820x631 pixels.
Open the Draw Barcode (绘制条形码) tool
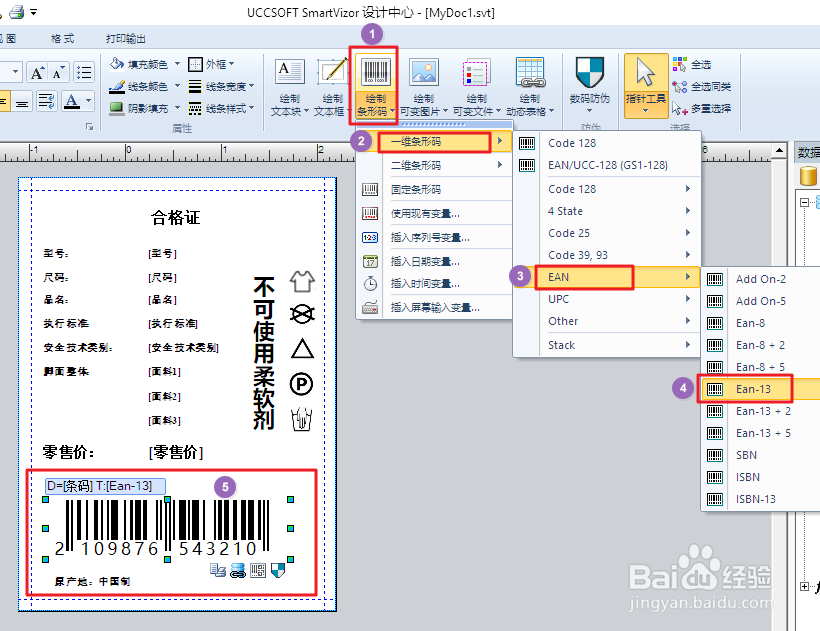tap(374, 87)
